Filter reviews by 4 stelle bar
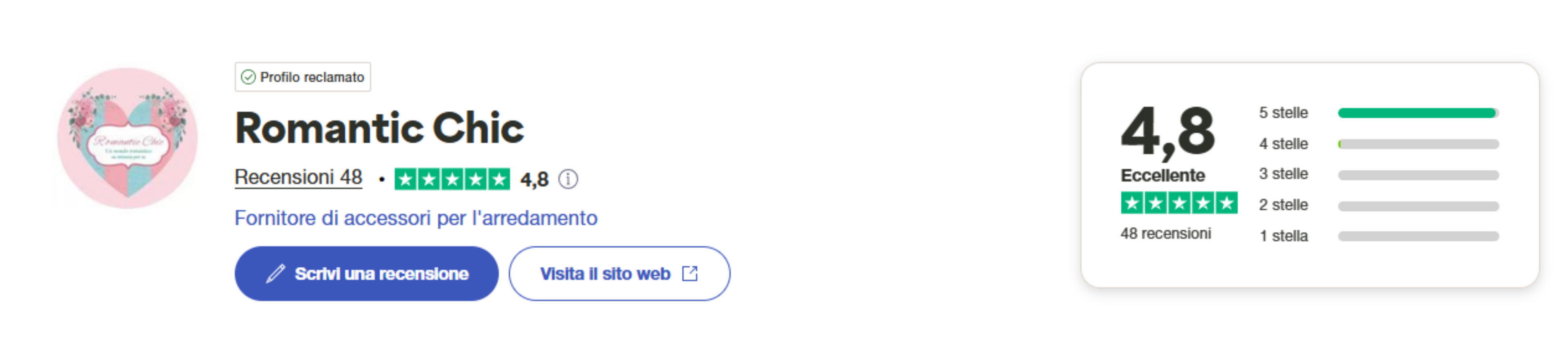Viewport: 1568px width, 340px height. point(1418,144)
